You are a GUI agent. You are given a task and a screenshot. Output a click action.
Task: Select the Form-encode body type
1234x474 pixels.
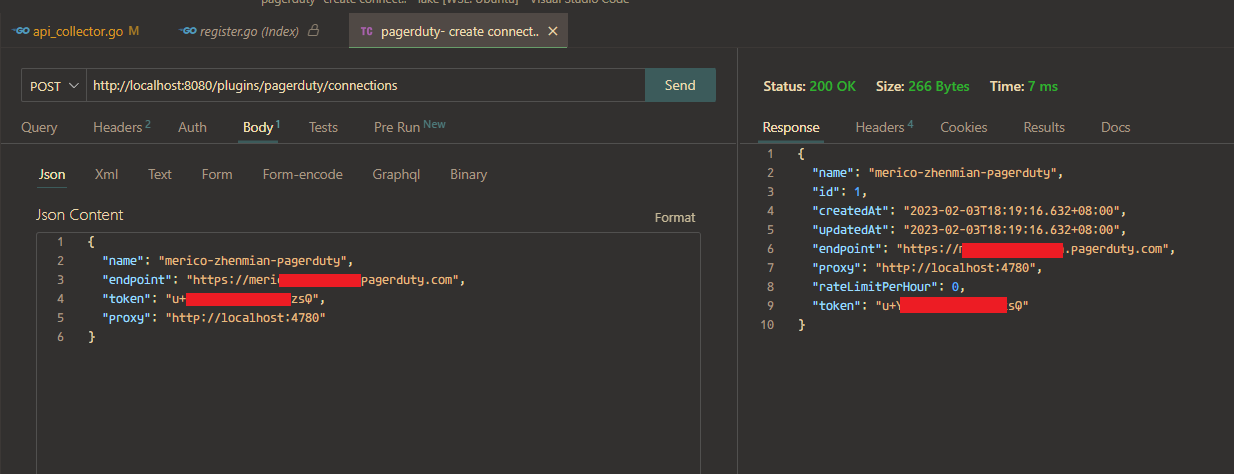[303, 174]
